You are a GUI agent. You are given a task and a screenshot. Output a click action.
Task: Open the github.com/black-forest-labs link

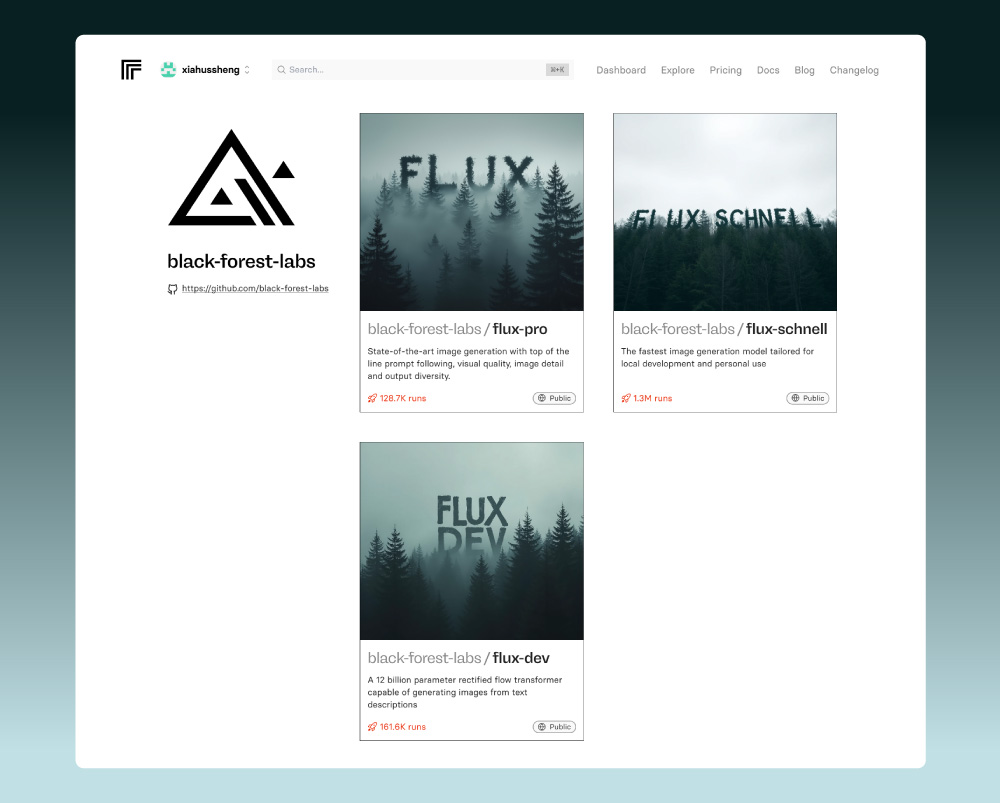pyautogui.click(x=255, y=288)
